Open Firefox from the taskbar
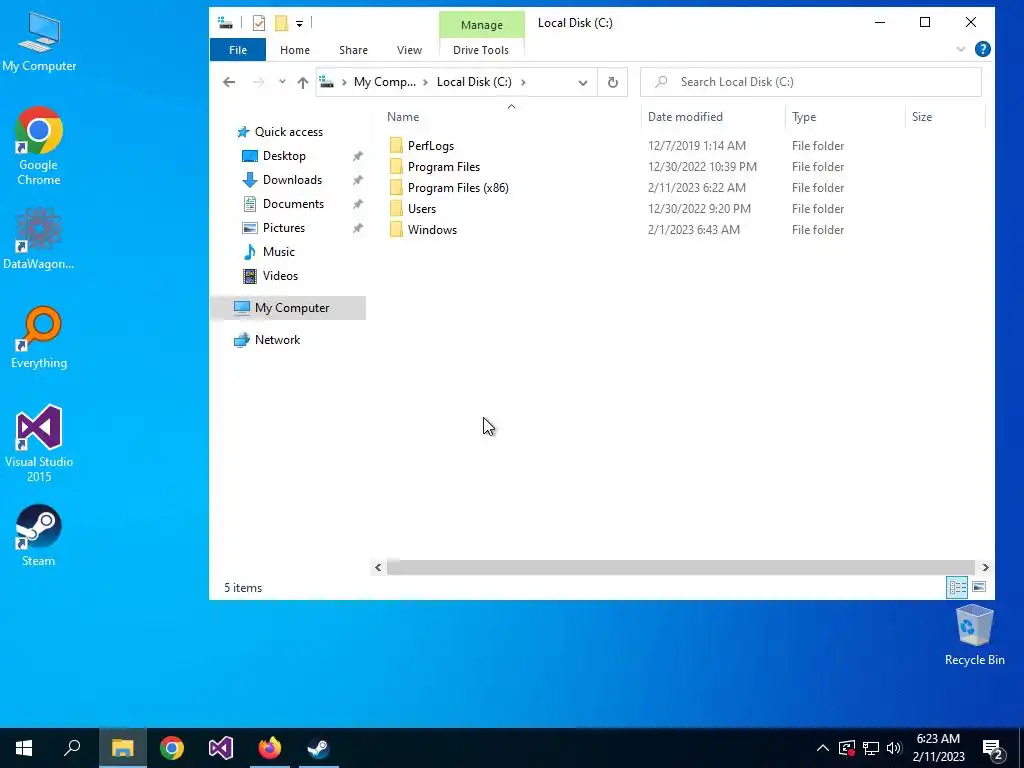 click(269, 748)
